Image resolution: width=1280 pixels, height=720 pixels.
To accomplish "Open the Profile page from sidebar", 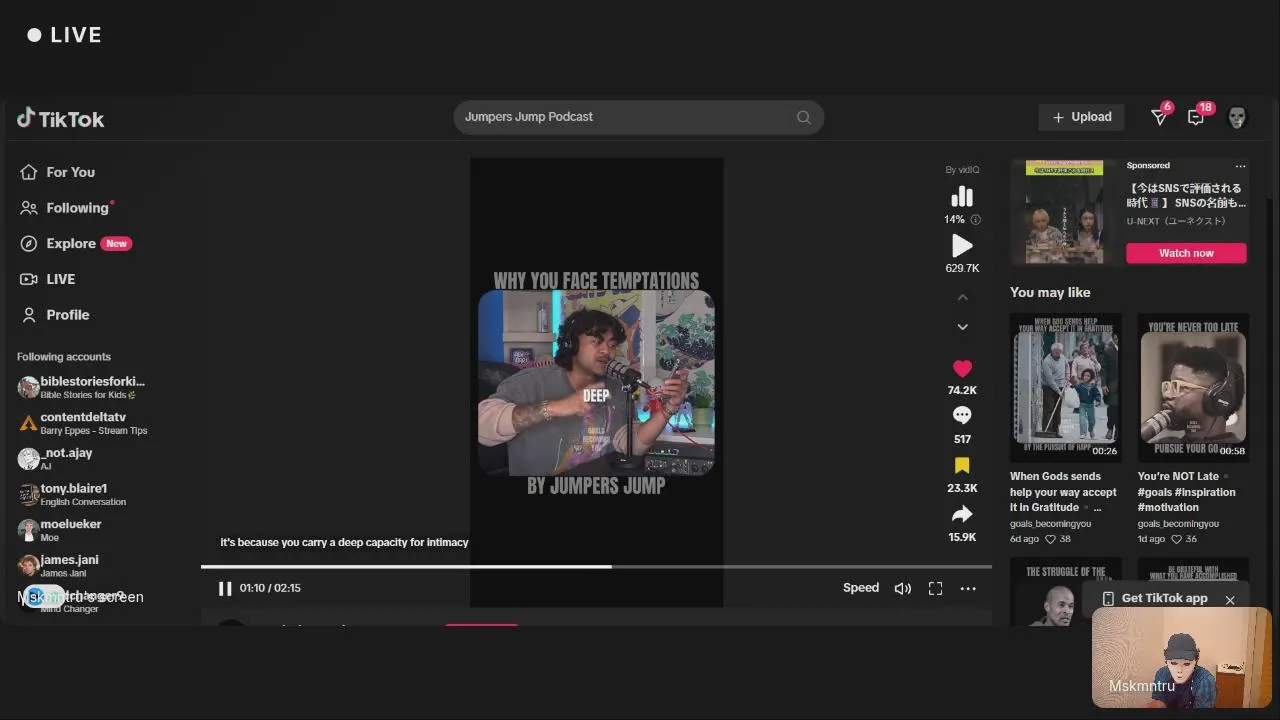I will coord(55,314).
